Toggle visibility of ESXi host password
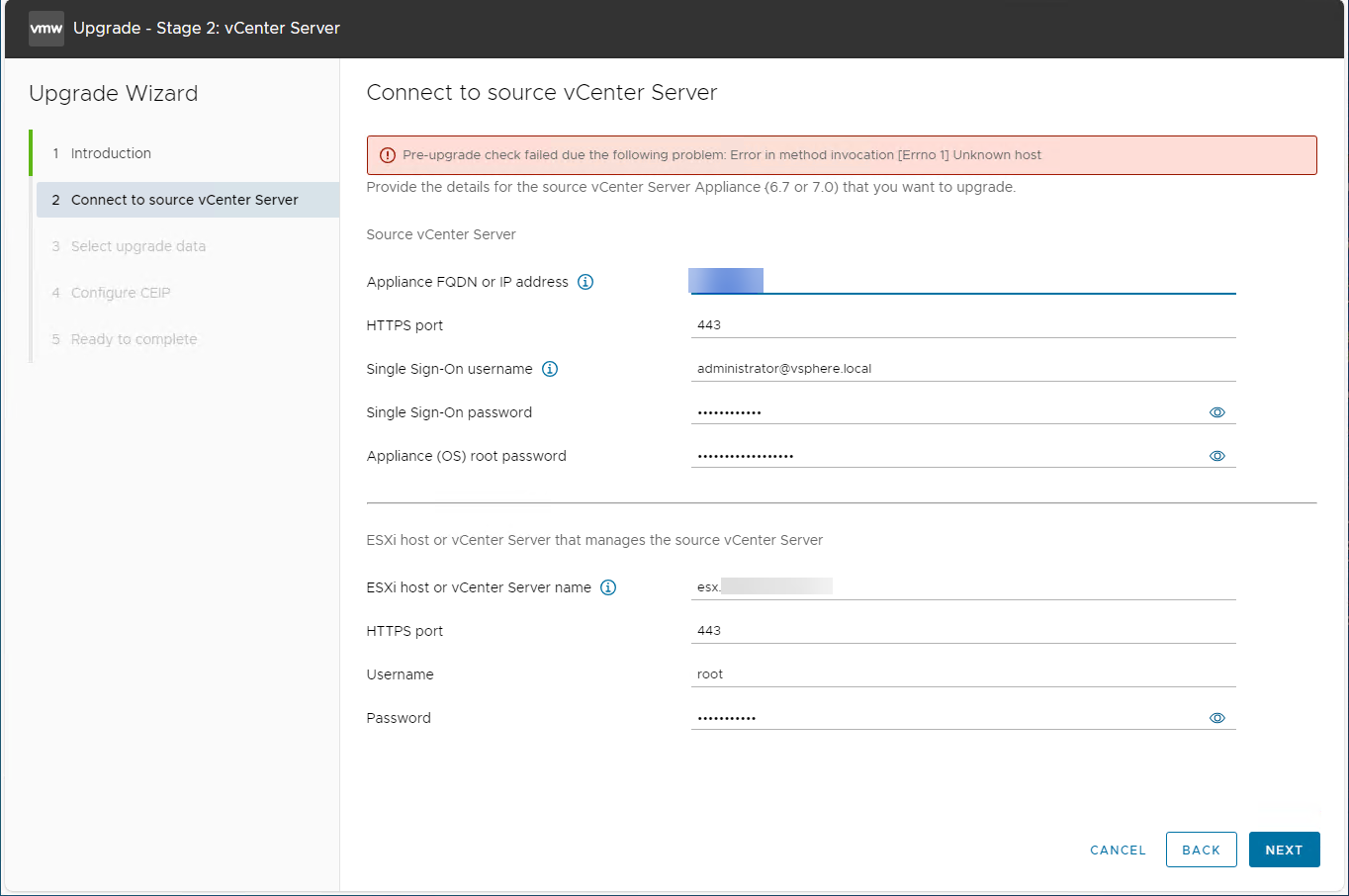This screenshot has height=896, width=1349. 1217,718
